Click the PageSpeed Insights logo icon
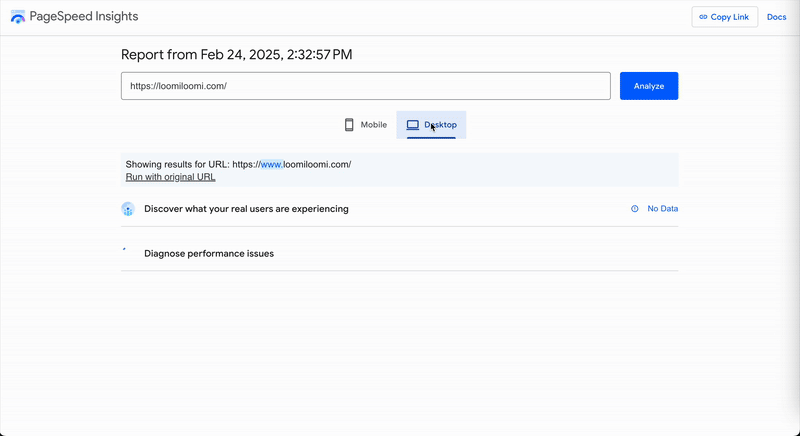This screenshot has height=436, width=800. tap(18, 16)
